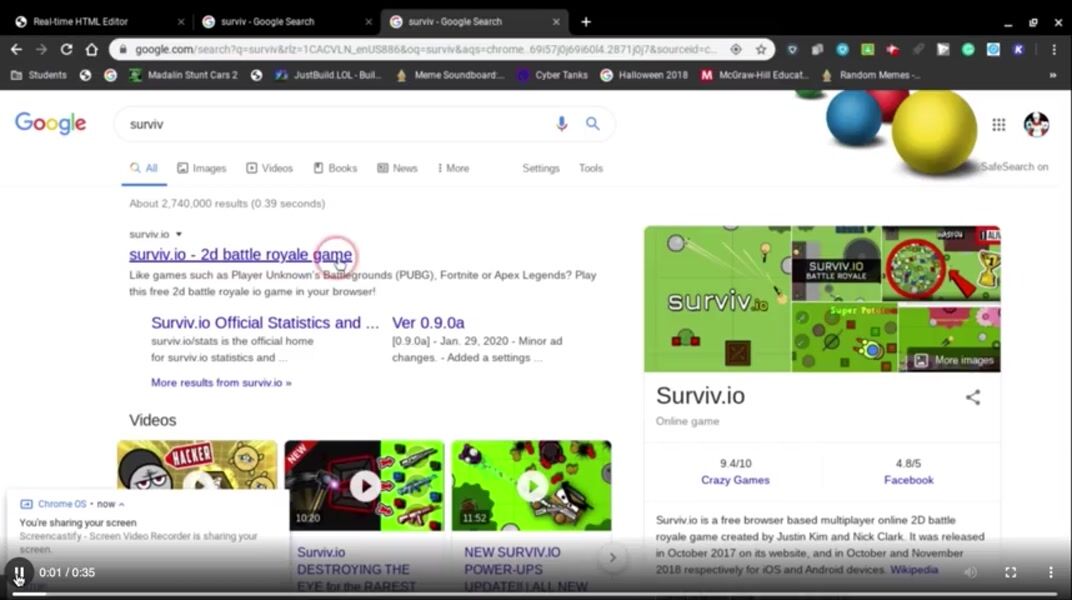The height and width of the screenshot is (600, 1072).
Task: Expand the More search filters dropdown
Action: pos(453,168)
